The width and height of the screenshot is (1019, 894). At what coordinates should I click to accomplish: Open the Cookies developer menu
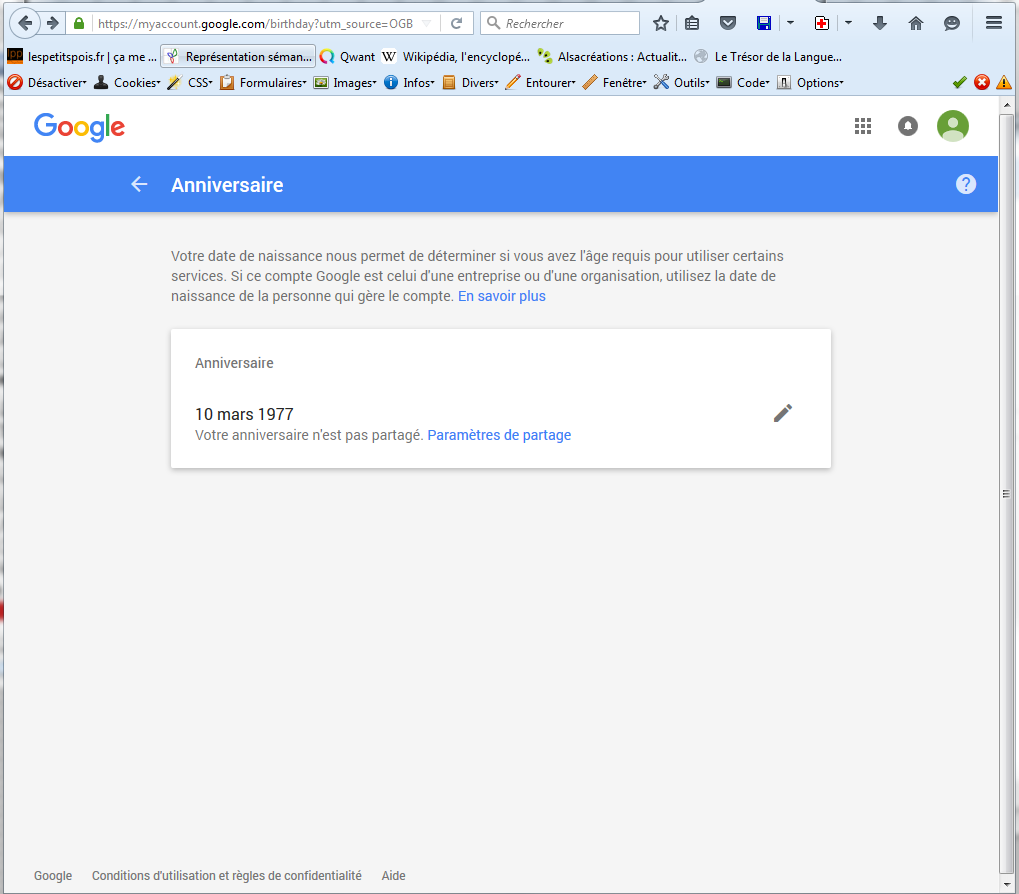pyautogui.click(x=127, y=83)
